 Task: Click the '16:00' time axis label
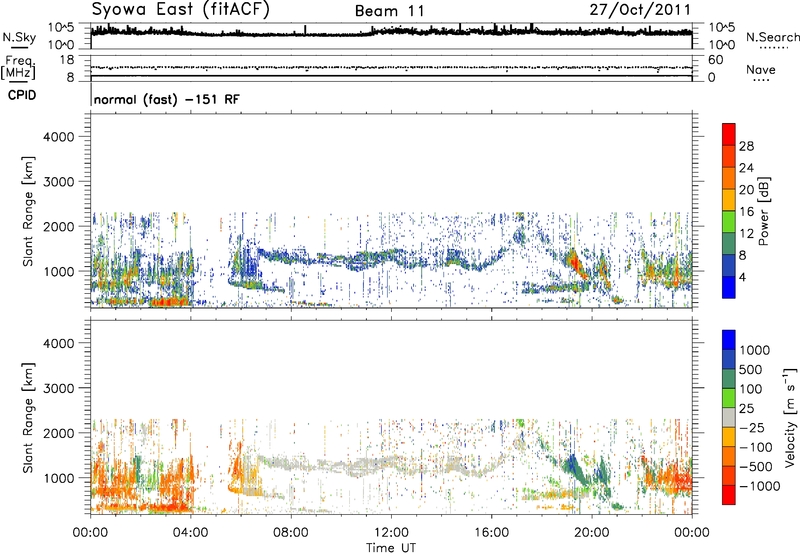(x=491, y=533)
